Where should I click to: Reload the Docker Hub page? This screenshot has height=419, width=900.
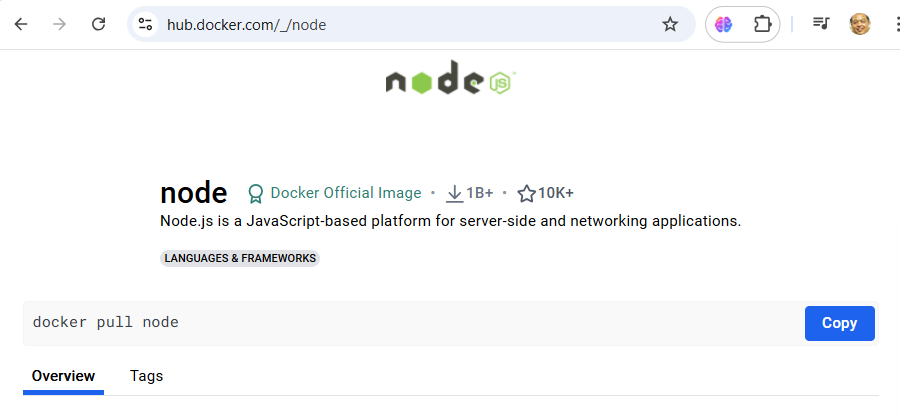pos(99,24)
